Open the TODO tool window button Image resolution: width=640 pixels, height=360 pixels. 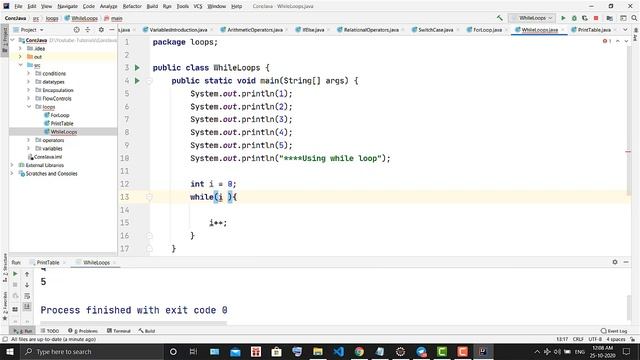(50, 331)
